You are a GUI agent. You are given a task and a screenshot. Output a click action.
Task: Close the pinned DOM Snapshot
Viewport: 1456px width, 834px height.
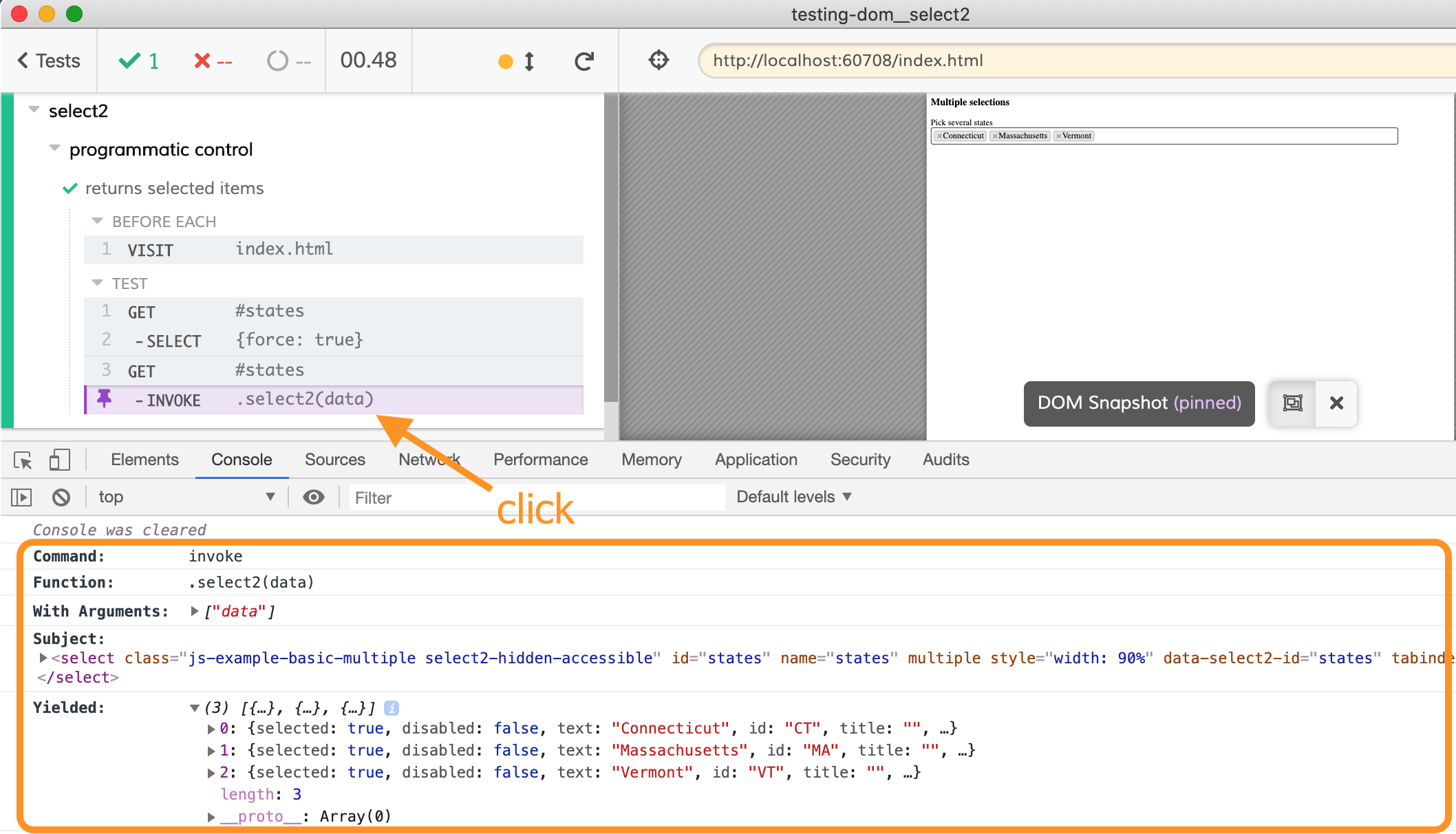pos(1336,403)
